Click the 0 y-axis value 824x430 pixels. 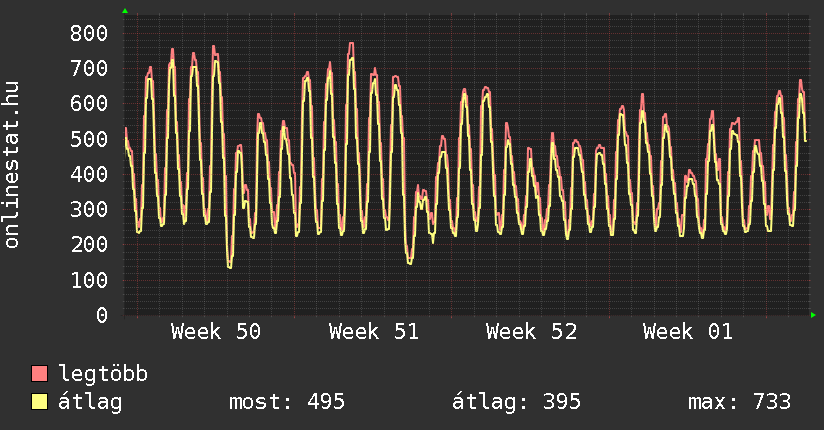(101, 315)
